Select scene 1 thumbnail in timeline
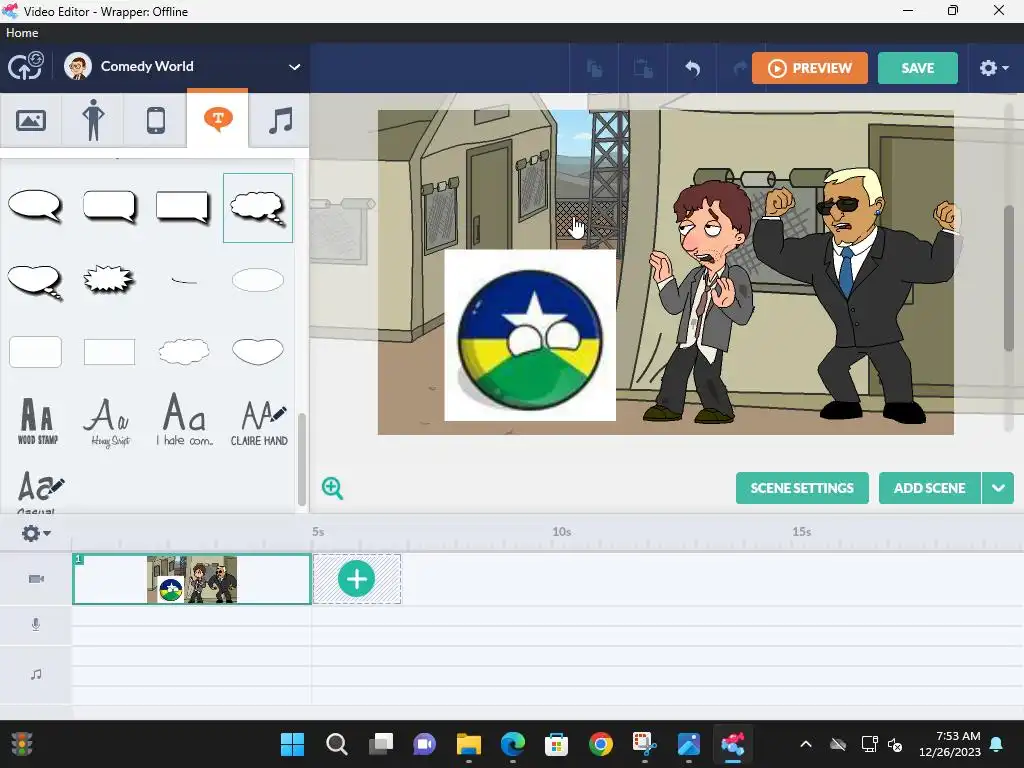The height and width of the screenshot is (768, 1024). coord(191,579)
